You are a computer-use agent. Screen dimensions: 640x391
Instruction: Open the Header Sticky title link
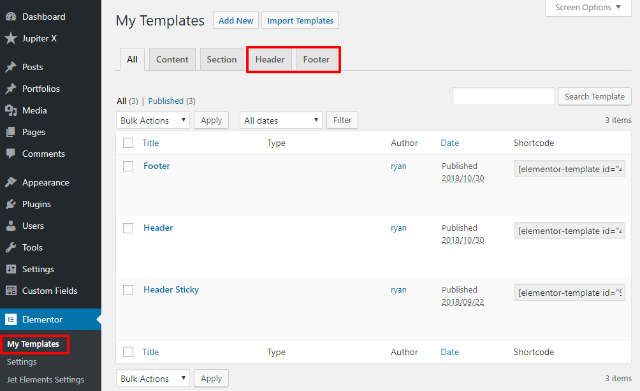pos(171,290)
